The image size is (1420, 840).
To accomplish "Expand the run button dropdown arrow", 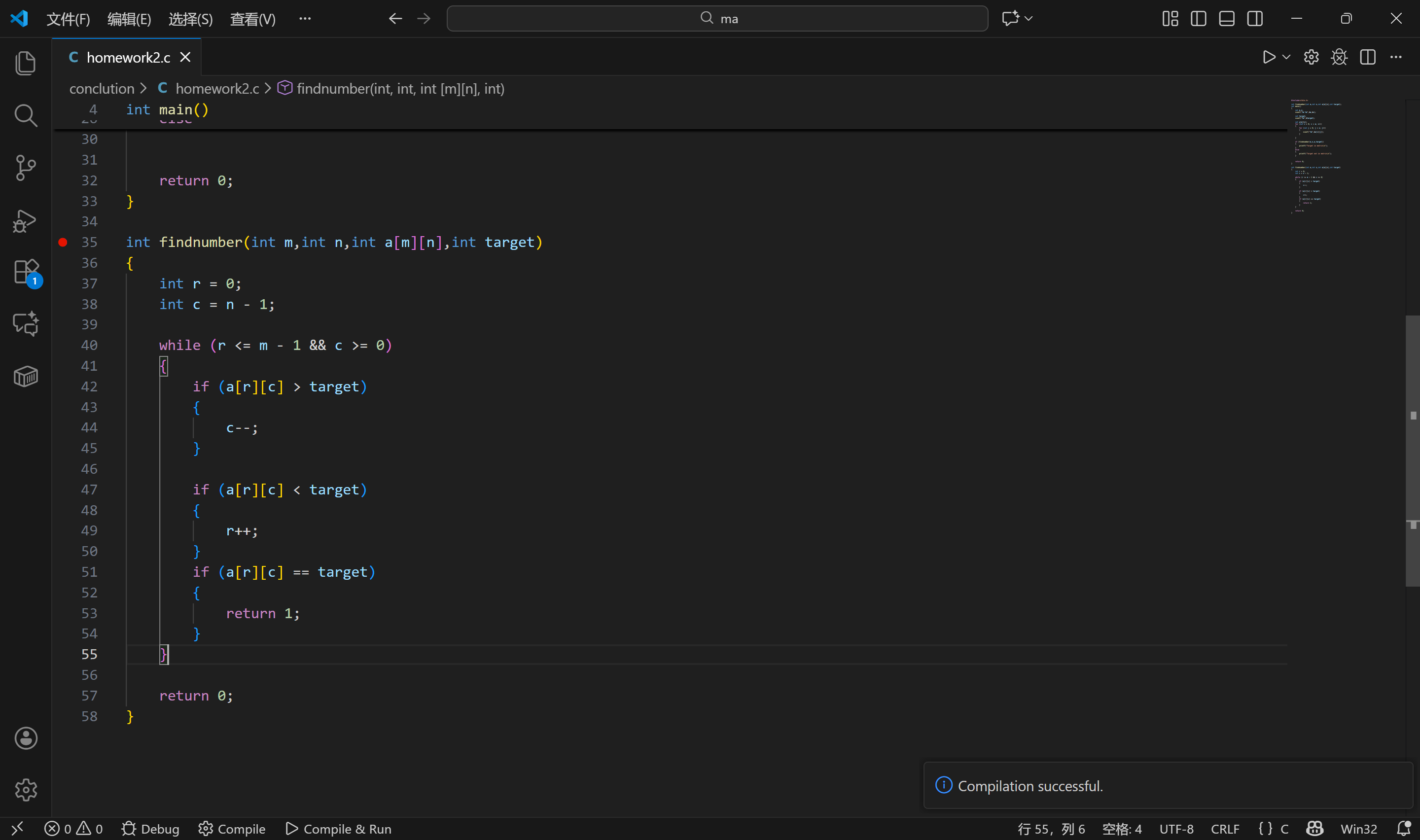I will [1286, 57].
